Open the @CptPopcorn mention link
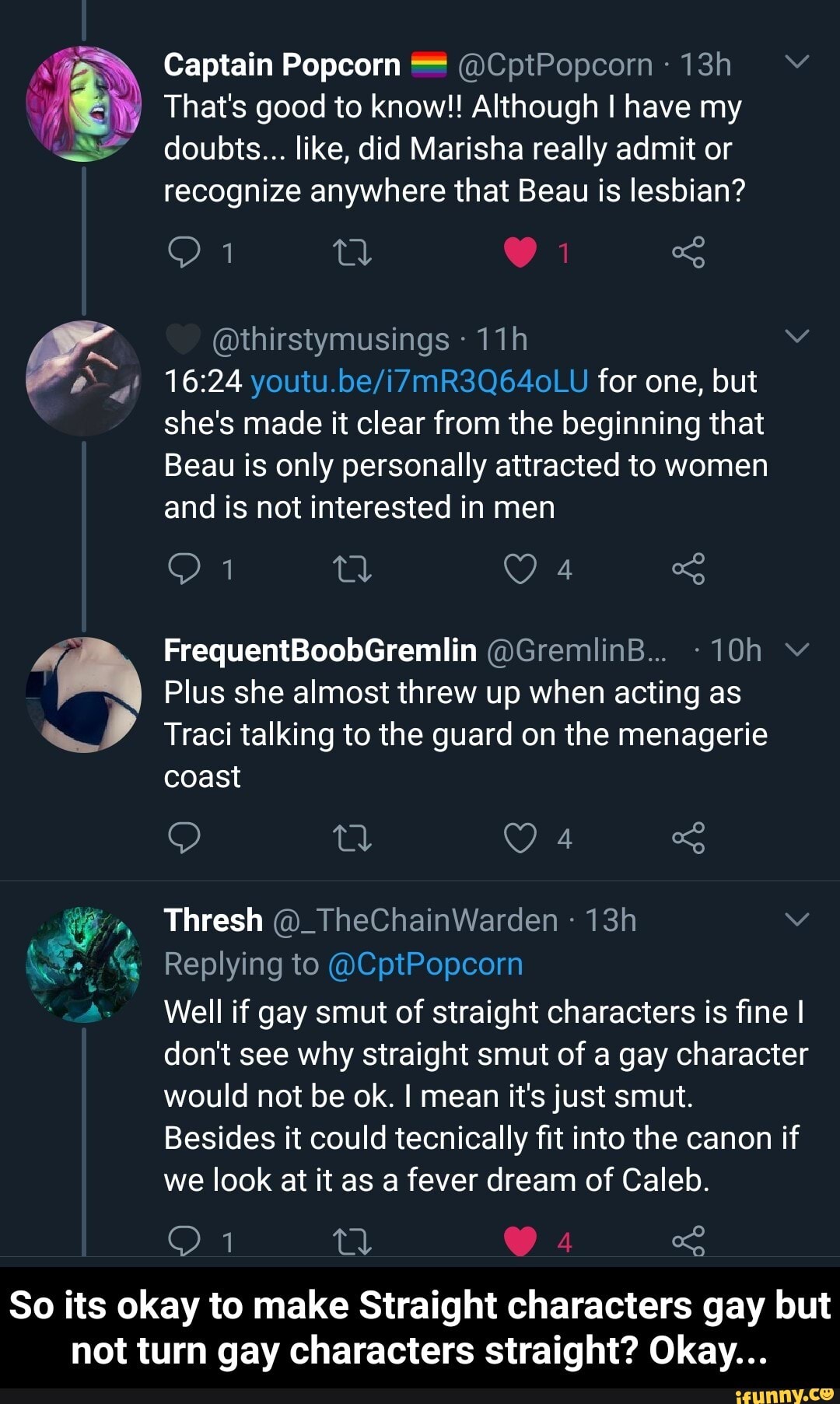 coord(425,964)
